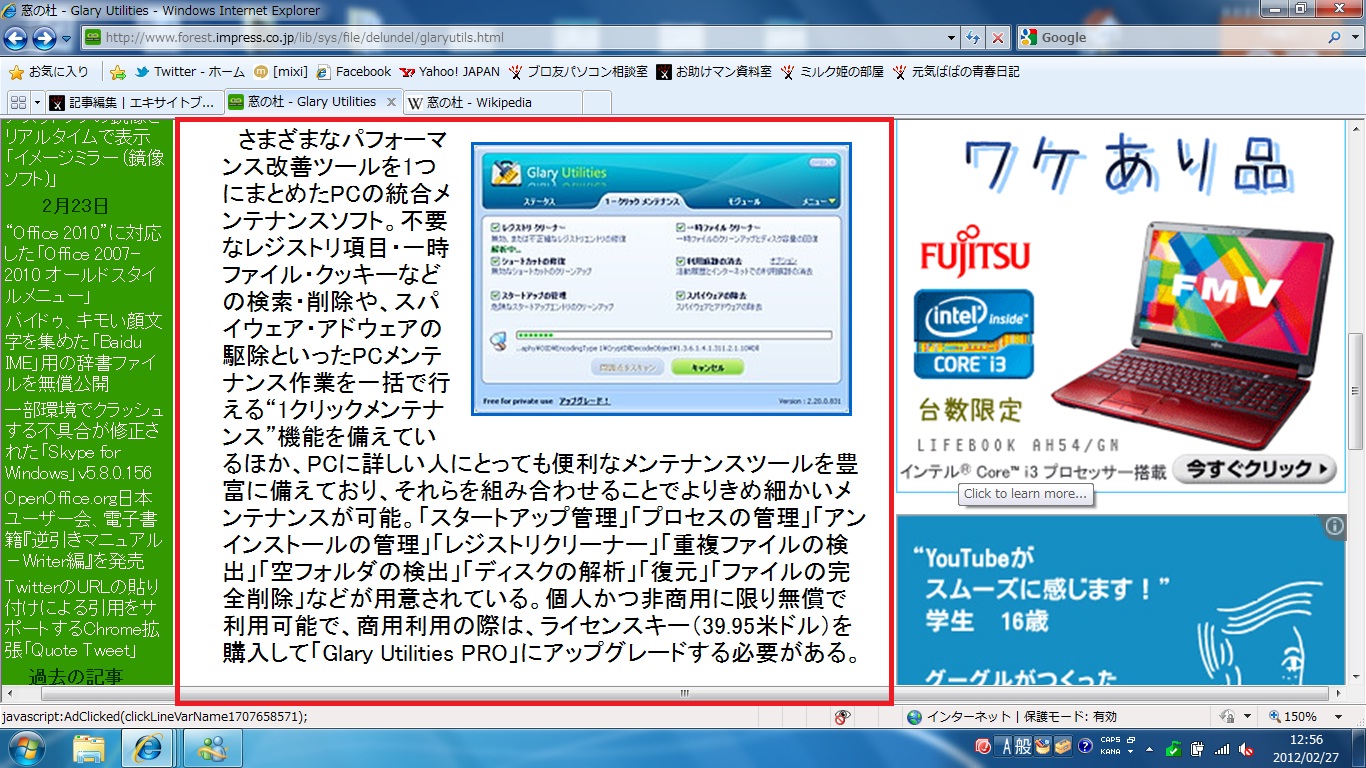Open the ミルク姫の部屋 bookmark
This screenshot has height=768, width=1366.
[832, 72]
